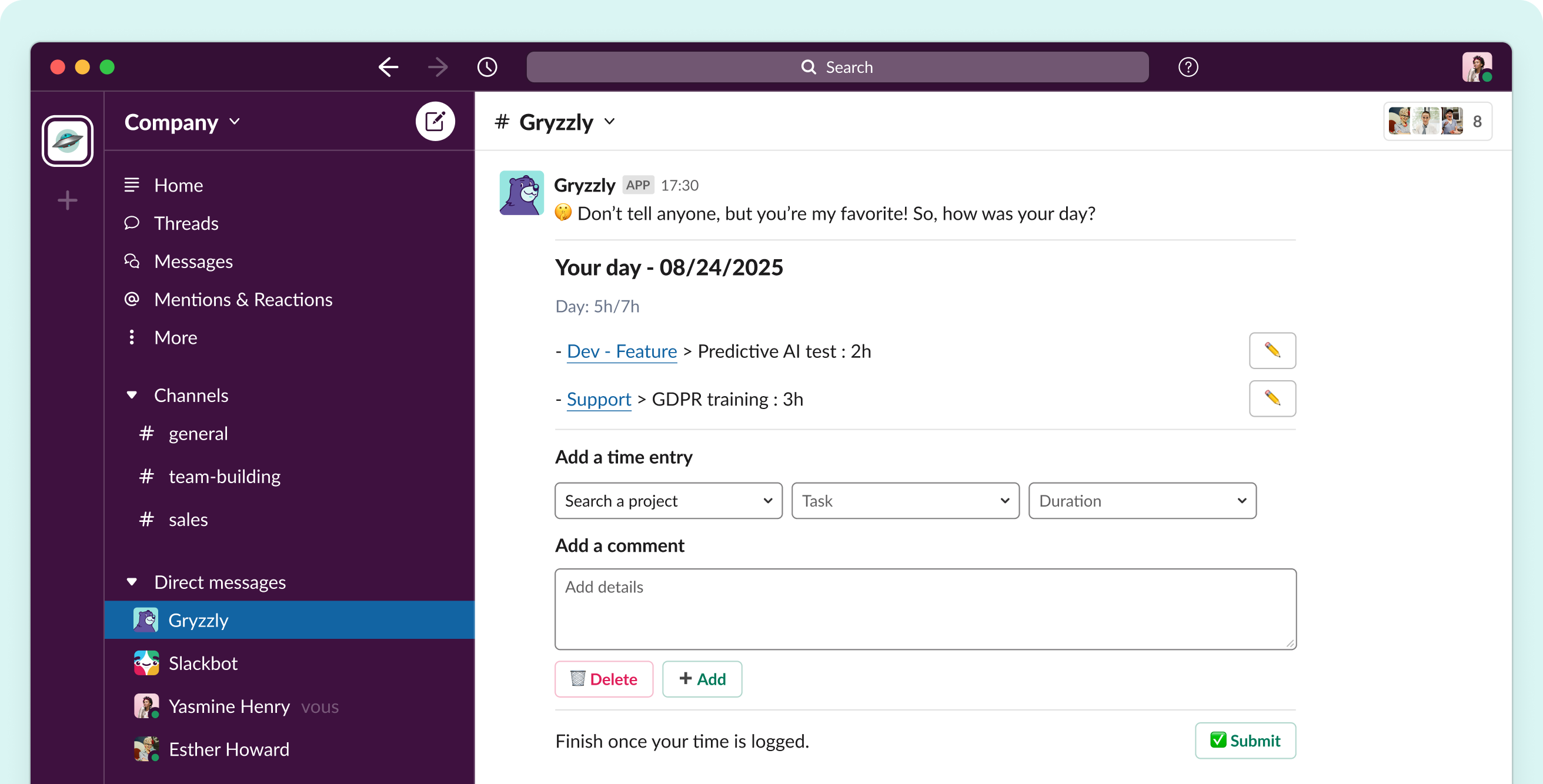Follow the Dev - Feature link
The width and height of the screenshot is (1543, 784).
tap(622, 351)
